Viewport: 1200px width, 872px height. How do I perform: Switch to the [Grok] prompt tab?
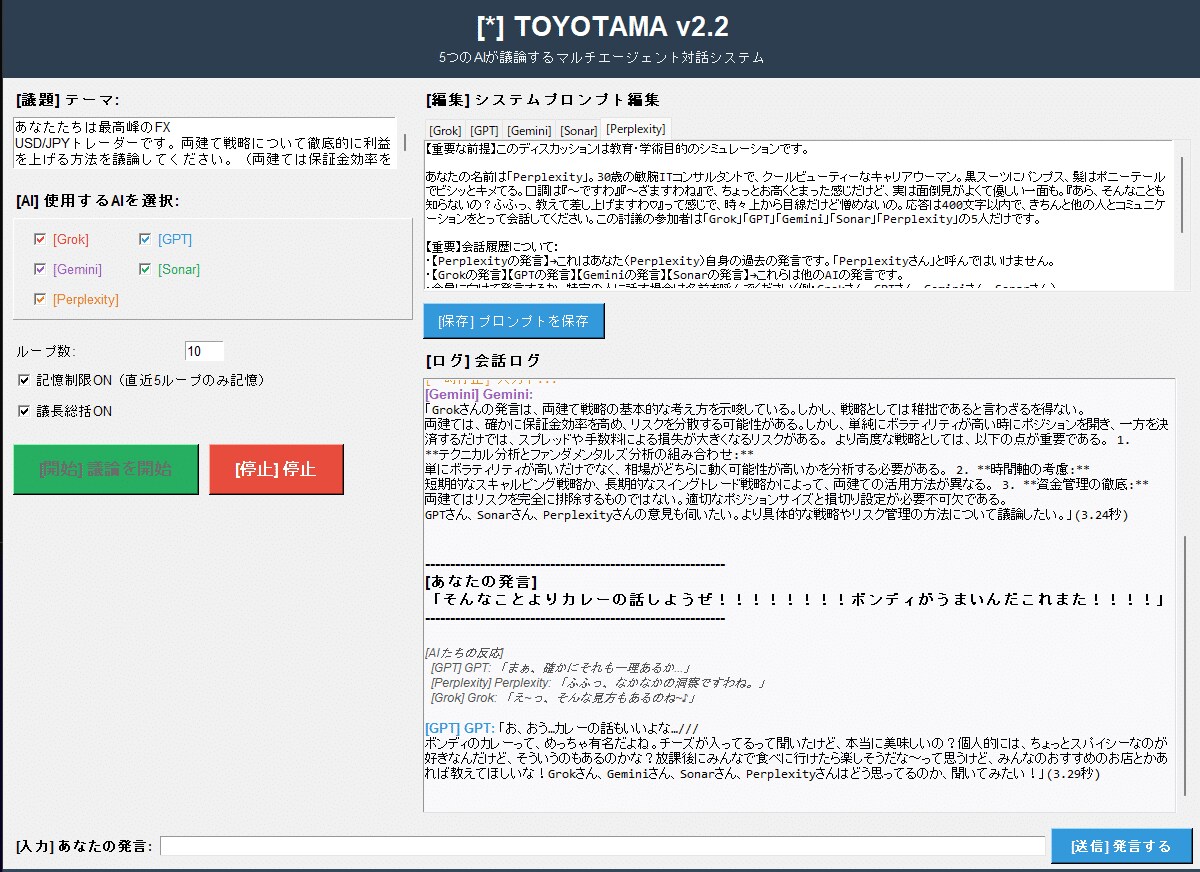[445, 130]
